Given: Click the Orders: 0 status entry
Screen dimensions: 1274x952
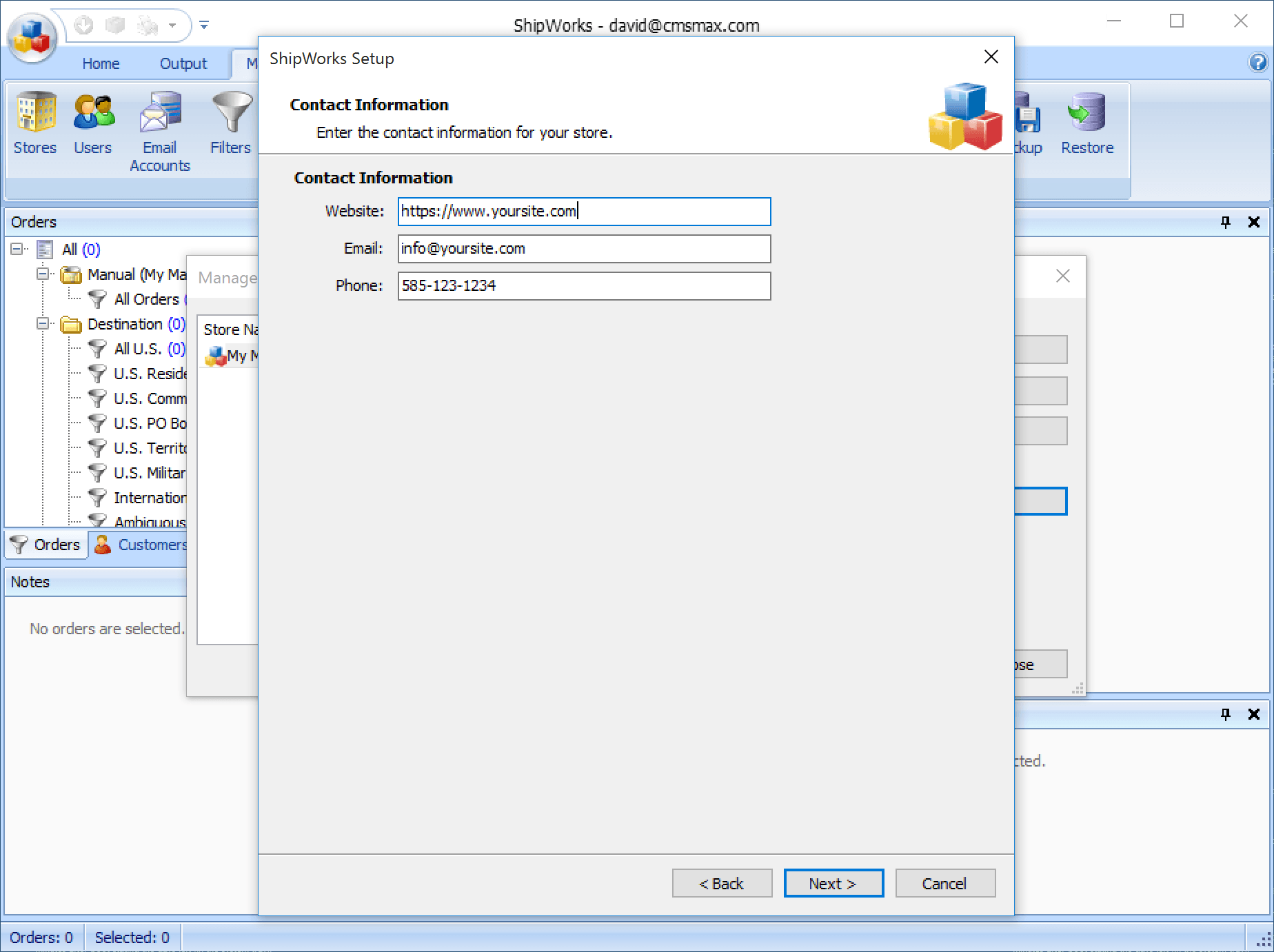Looking at the screenshot, I should coord(41,938).
